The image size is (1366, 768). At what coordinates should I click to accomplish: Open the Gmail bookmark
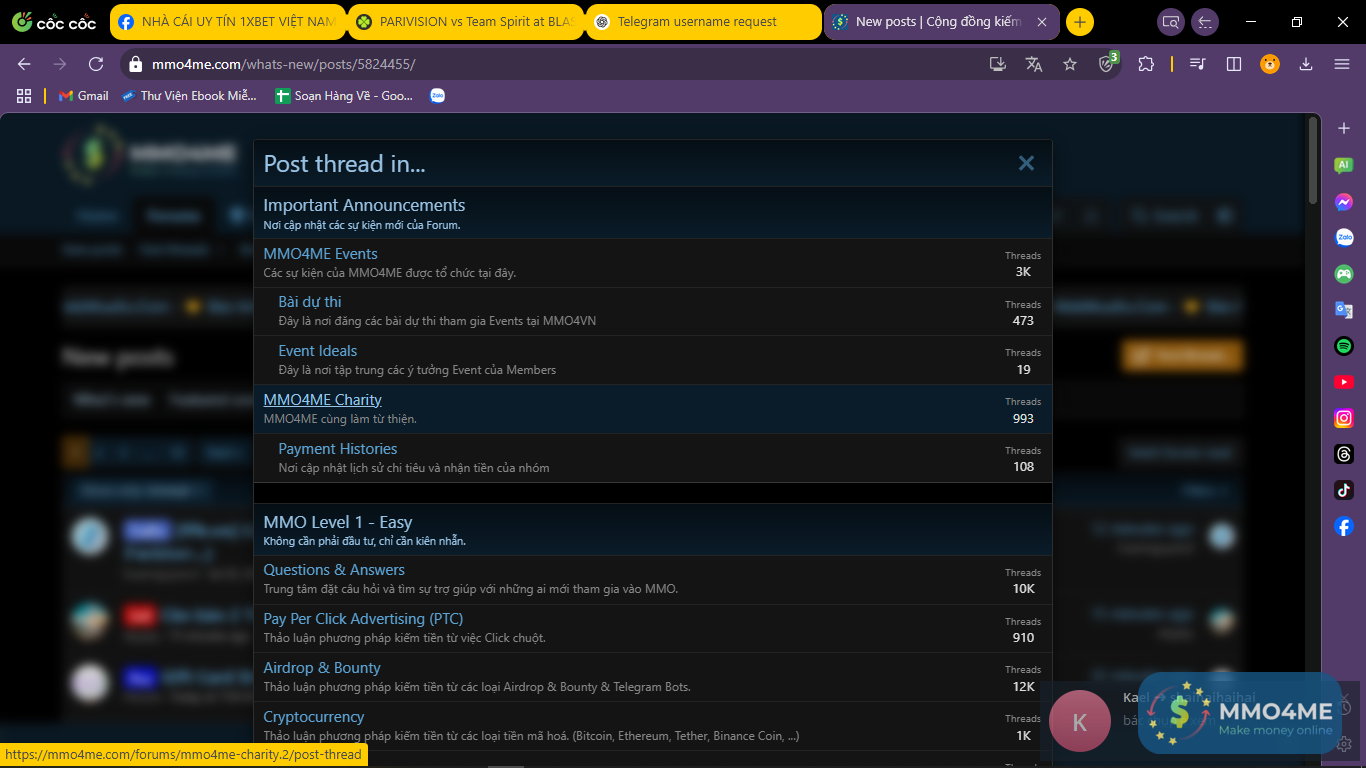84,96
